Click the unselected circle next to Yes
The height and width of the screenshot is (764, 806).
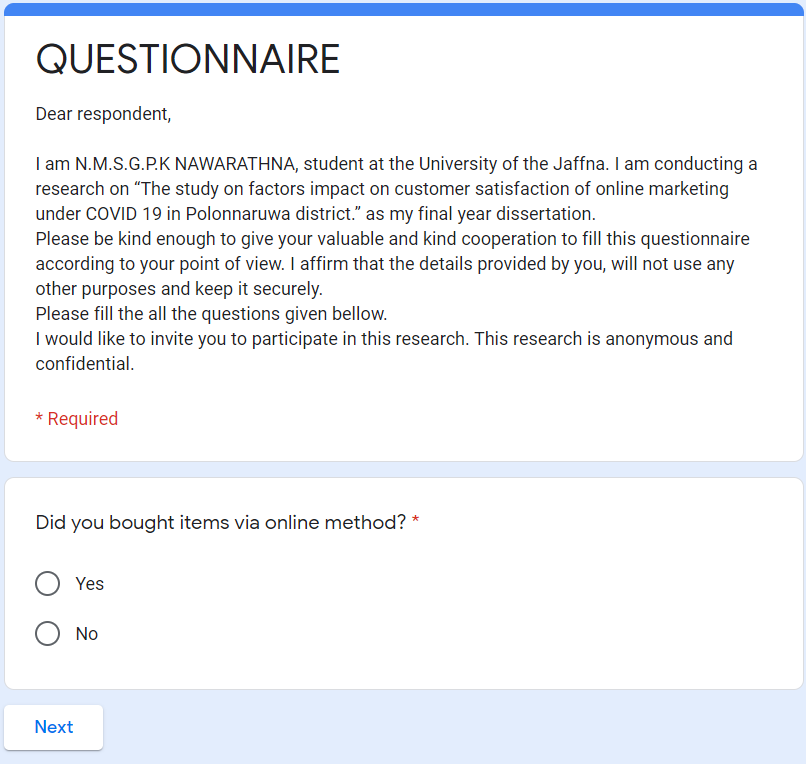(47, 583)
